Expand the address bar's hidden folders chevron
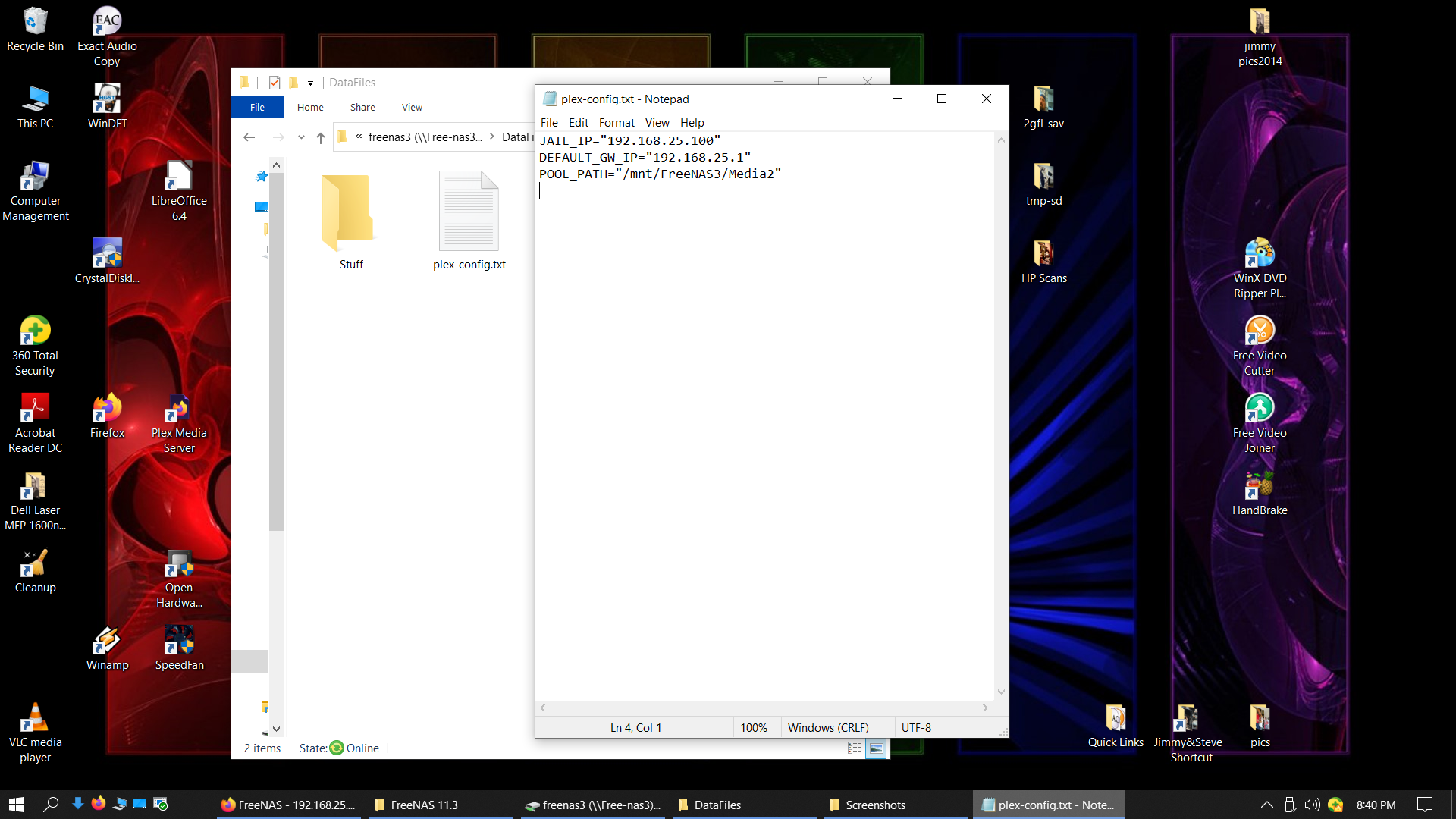Viewport: 1456px width, 819px height. [359, 136]
